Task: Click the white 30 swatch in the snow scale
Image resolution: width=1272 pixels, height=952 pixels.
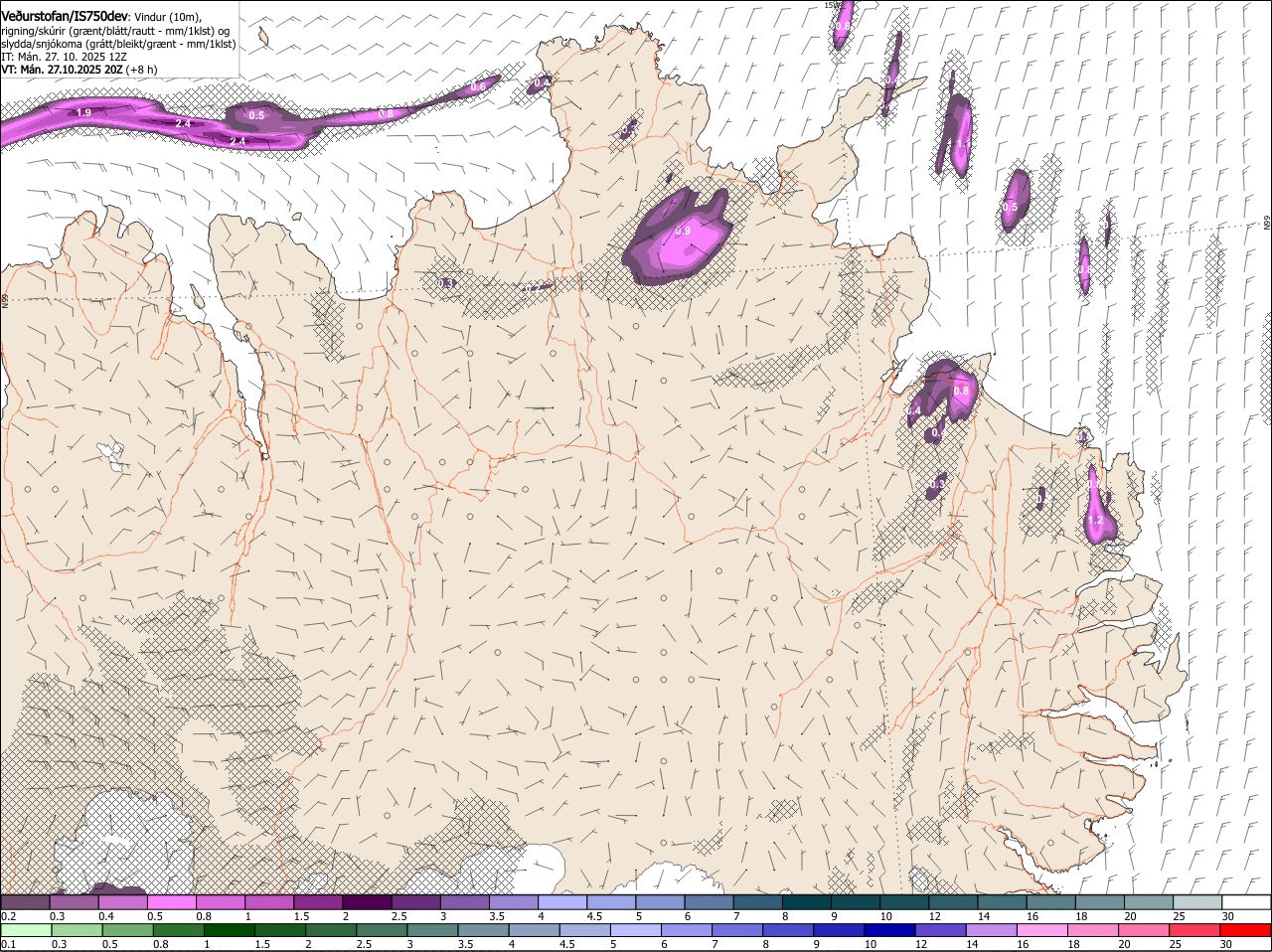Action: pyautogui.click(x=1246, y=902)
